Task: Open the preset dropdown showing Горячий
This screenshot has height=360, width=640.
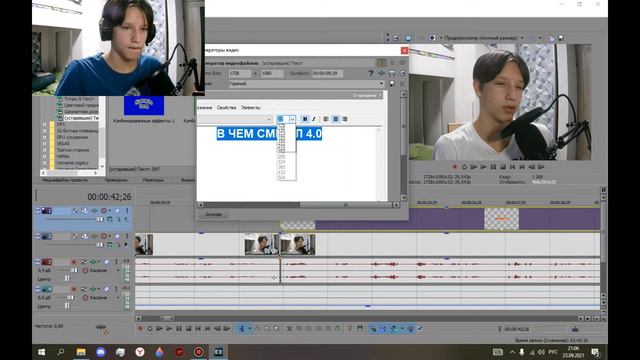Action: [382, 84]
